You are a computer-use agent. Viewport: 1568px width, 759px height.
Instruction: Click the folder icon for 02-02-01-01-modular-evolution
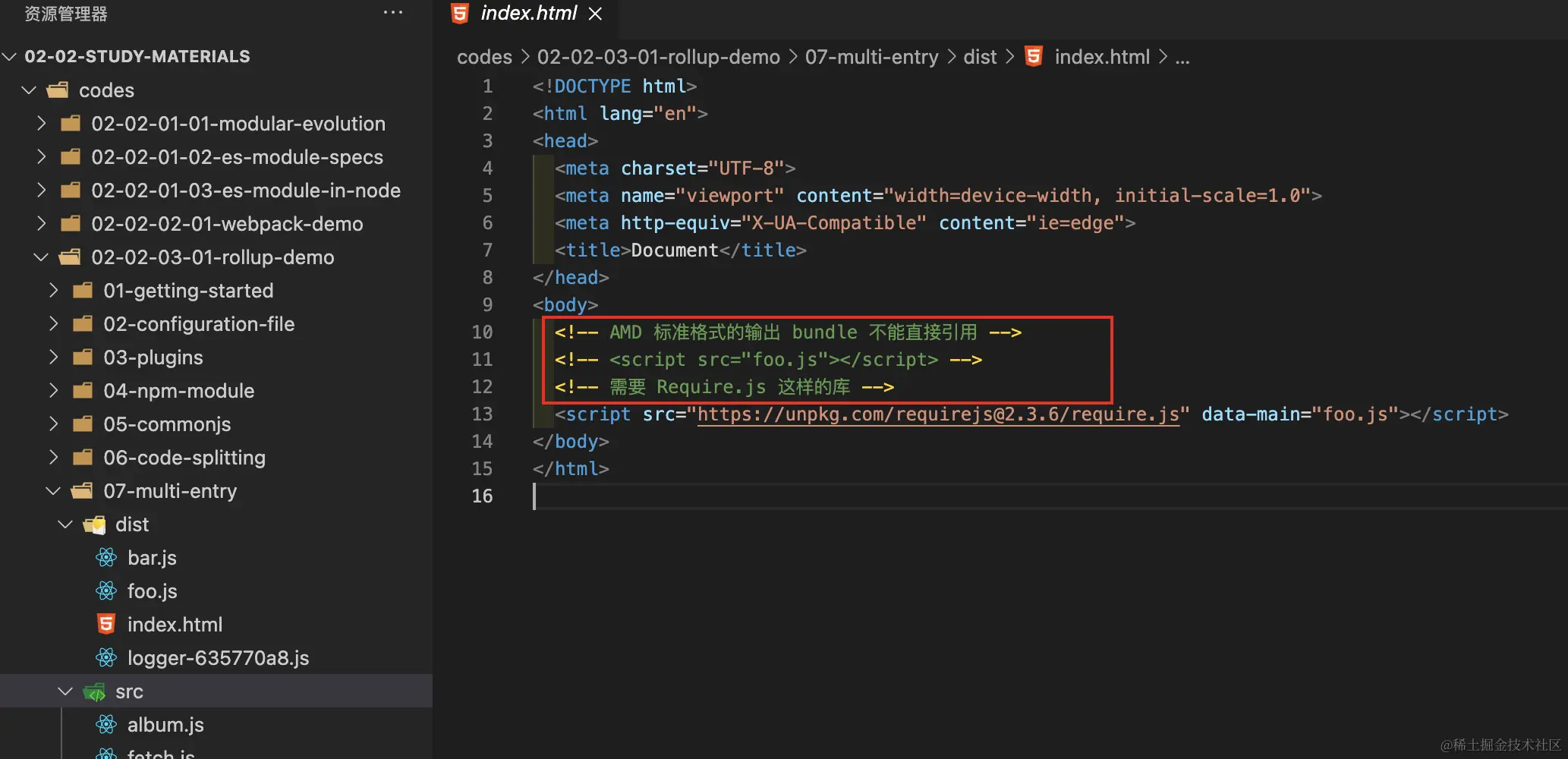pyautogui.click(x=71, y=124)
